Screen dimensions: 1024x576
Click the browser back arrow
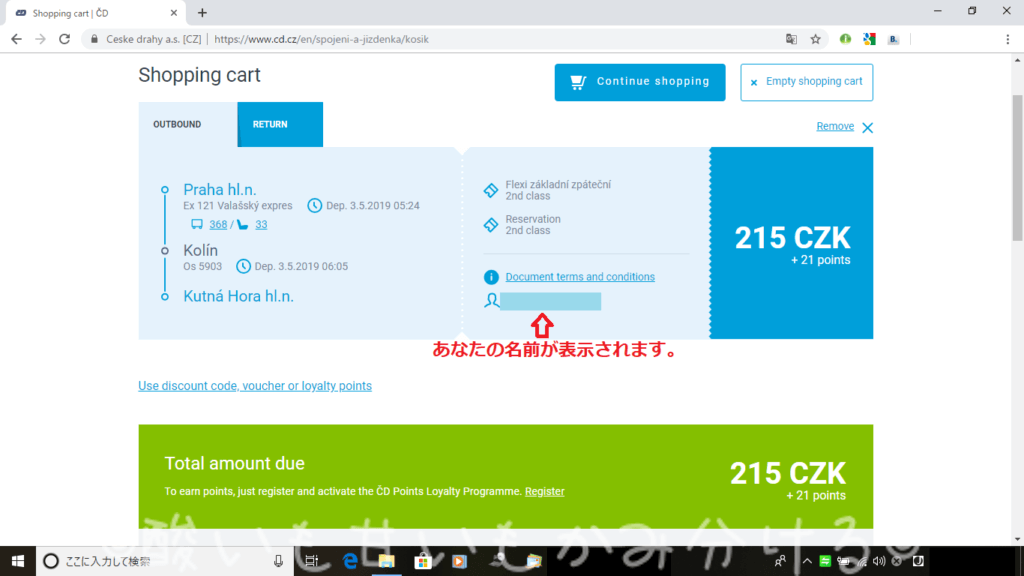pos(16,39)
